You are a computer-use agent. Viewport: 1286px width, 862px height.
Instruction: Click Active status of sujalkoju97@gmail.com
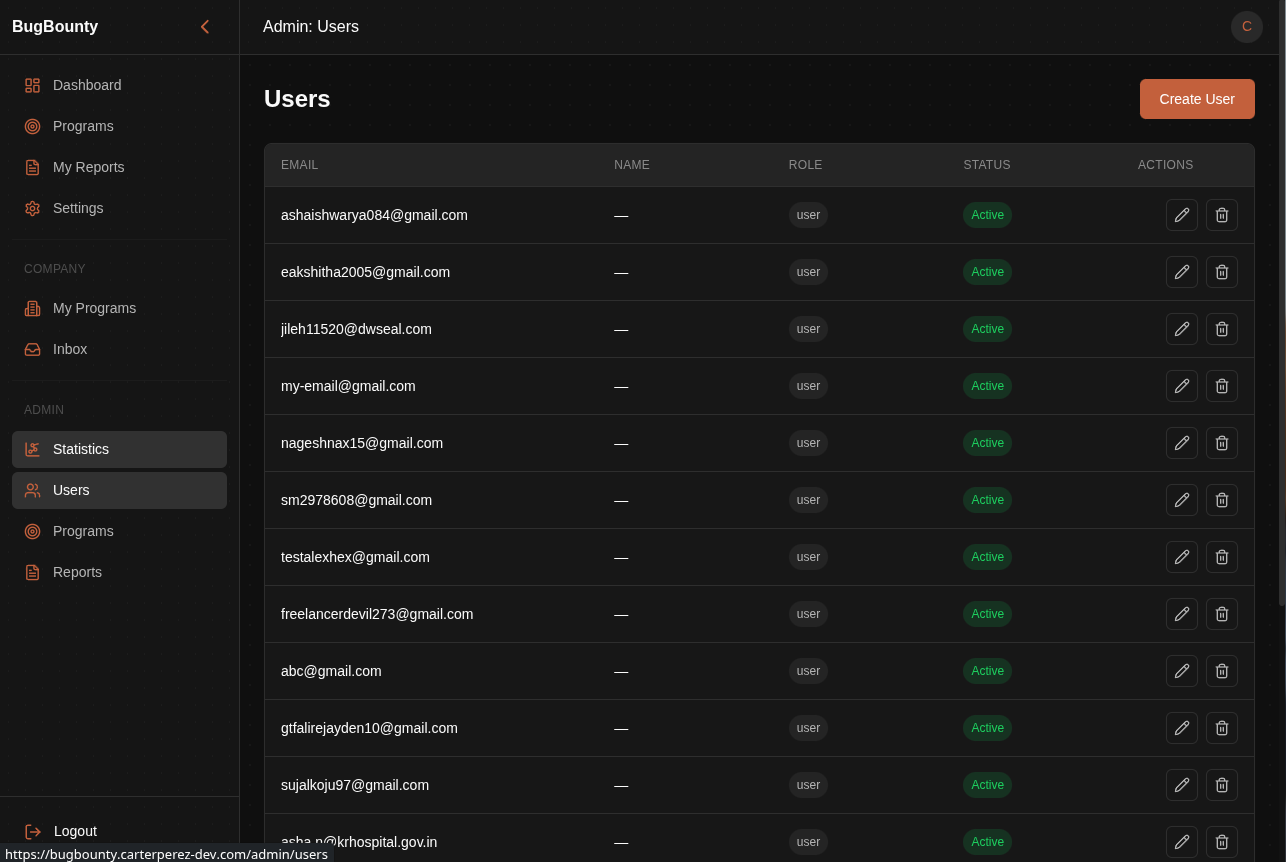(987, 785)
